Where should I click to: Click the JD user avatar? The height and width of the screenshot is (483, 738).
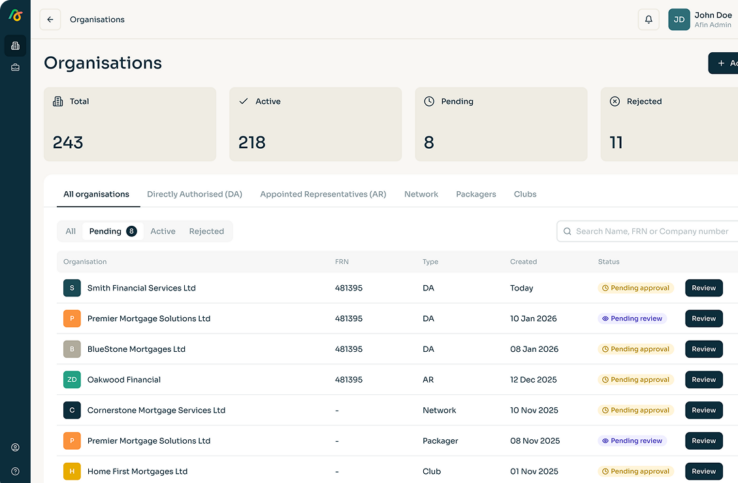click(679, 19)
